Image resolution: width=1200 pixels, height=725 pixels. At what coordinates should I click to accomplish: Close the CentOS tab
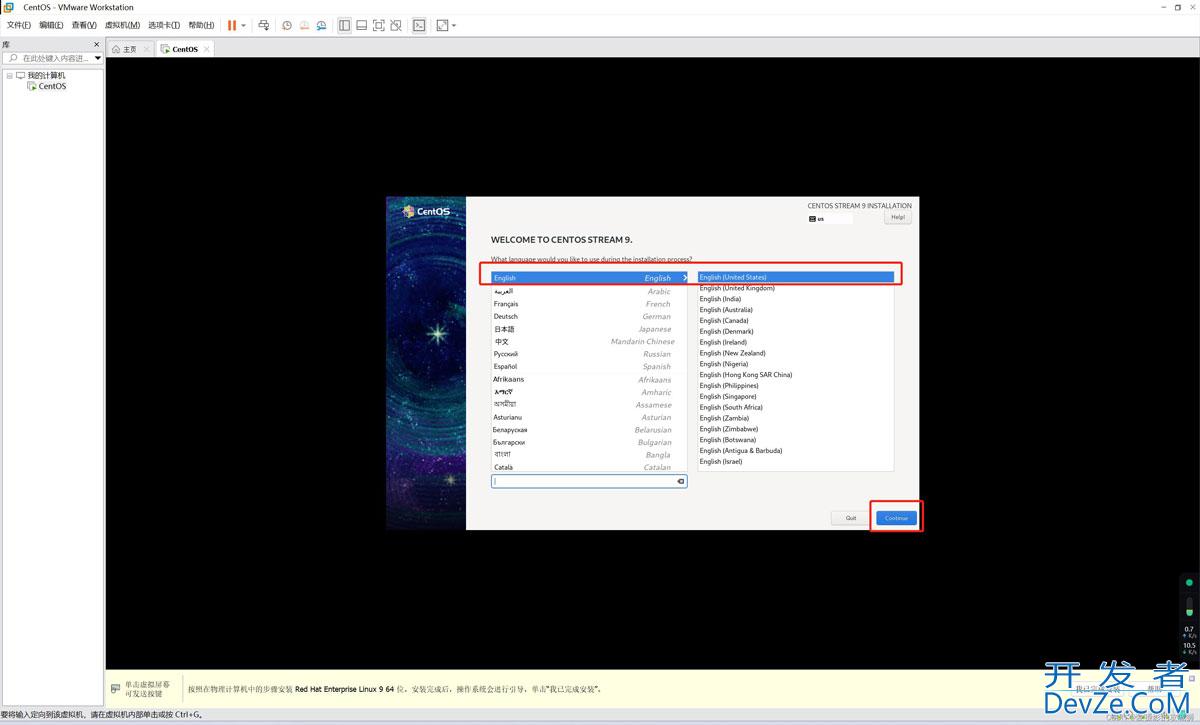(x=206, y=49)
